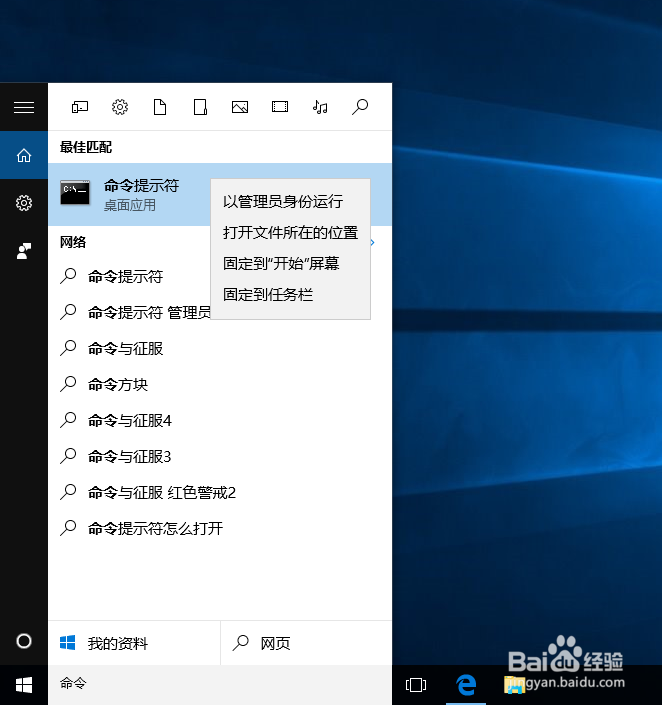Image resolution: width=662 pixels, height=705 pixels.
Task: Open the Windows Start button
Action: coord(24,685)
